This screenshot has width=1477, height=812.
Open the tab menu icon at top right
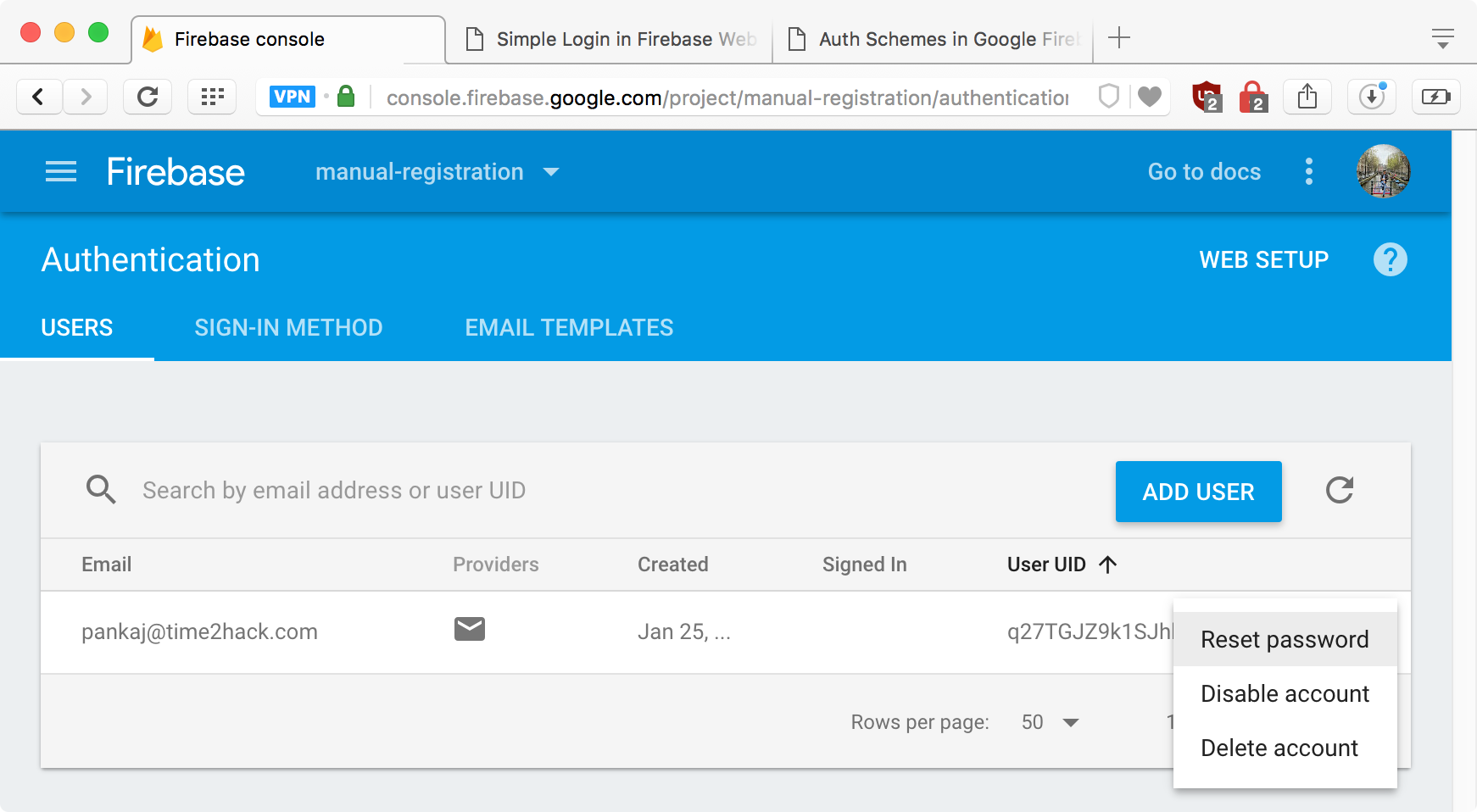(1443, 38)
